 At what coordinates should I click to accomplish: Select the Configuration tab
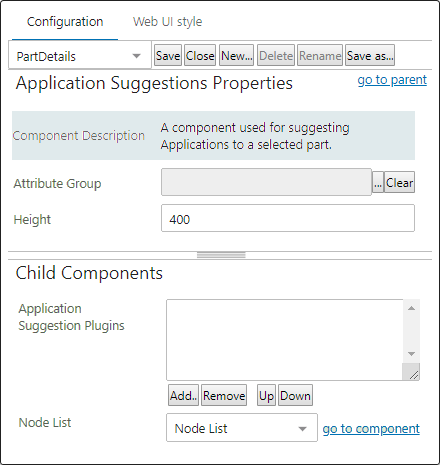tap(65, 22)
